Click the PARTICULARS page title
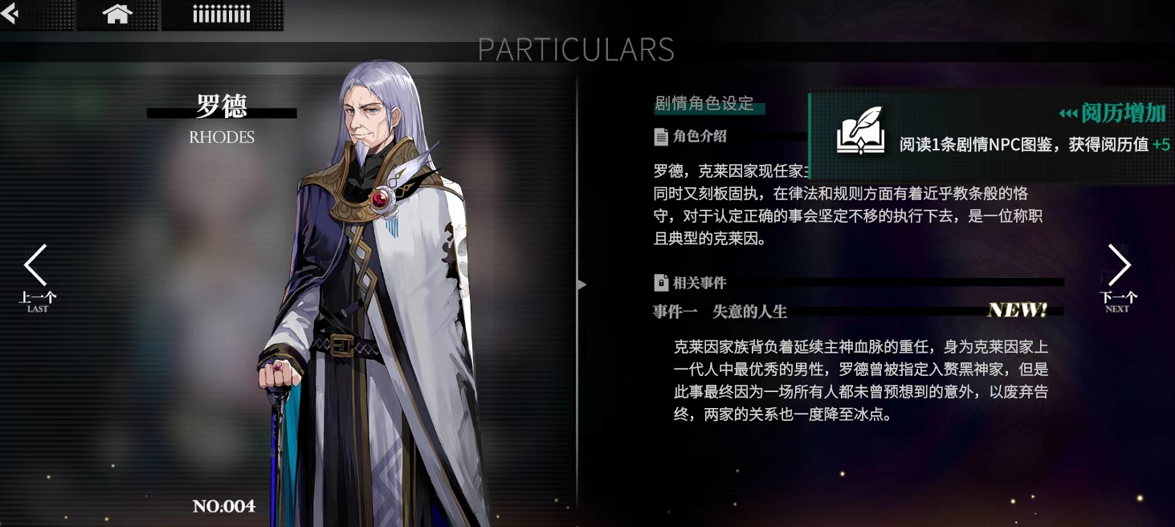 [576, 49]
